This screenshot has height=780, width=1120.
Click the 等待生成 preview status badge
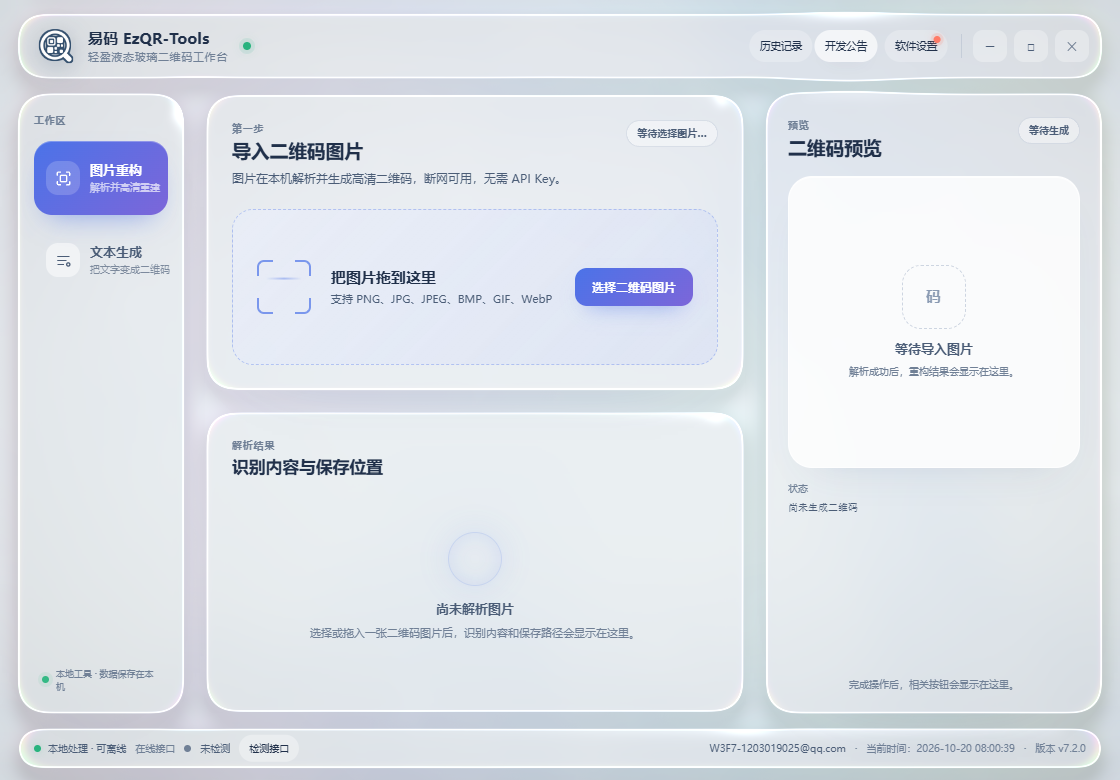pyautogui.click(x=1049, y=130)
